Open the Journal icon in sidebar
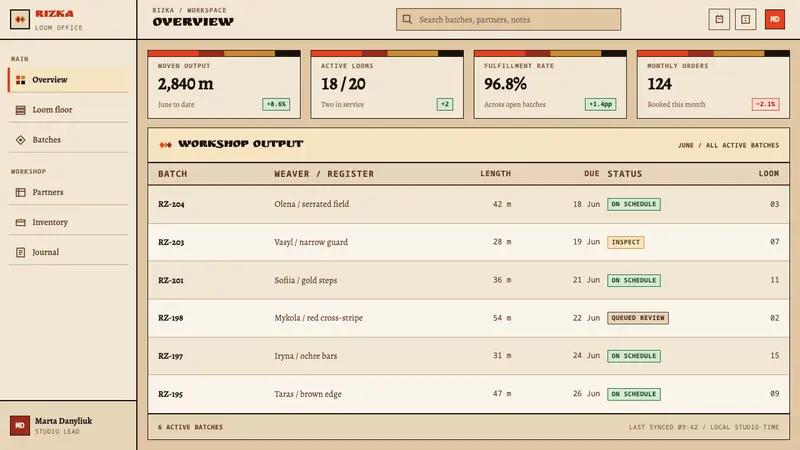Viewport: 800px width, 450px height. tap(20, 252)
